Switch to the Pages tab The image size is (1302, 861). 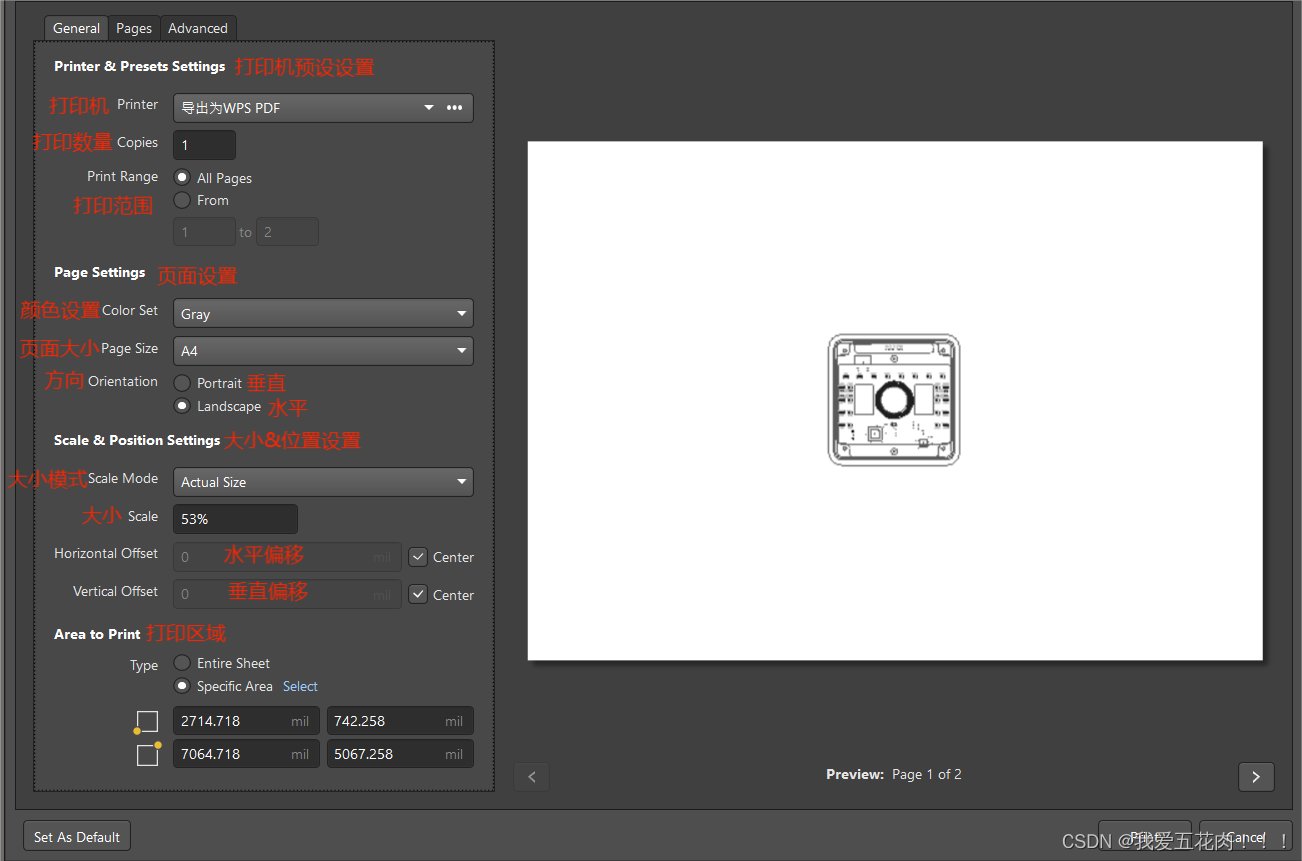[x=134, y=28]
